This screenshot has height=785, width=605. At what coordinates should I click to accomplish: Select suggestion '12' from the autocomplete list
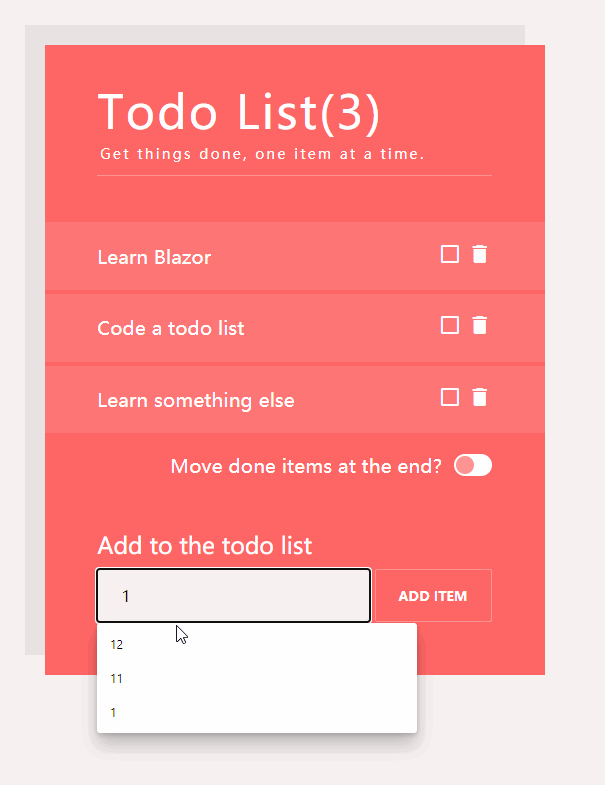coord(117,645)
